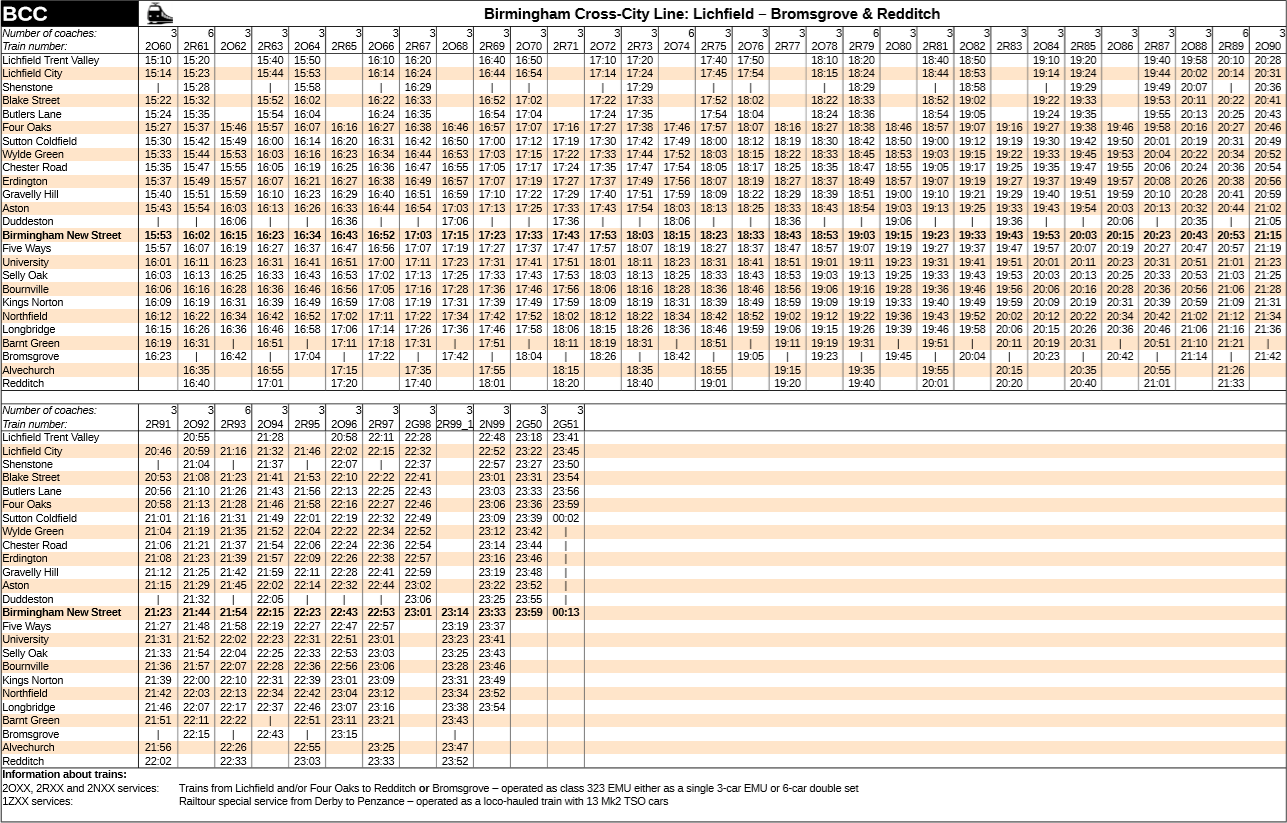Click train number 2R85
The image size is (1287, 823).
(1083, 47)
